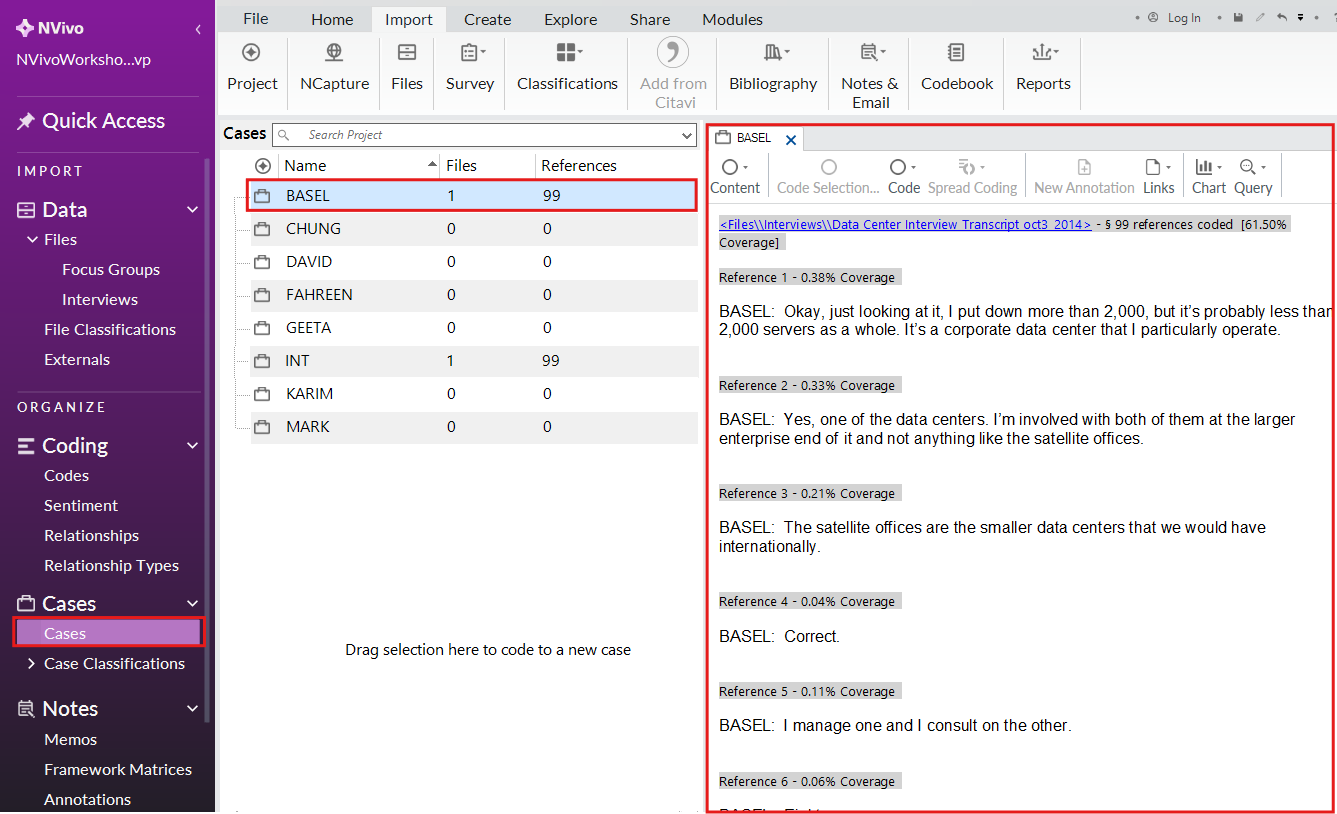Open the Links menu
The image size is (1337, 814).
1159,177
